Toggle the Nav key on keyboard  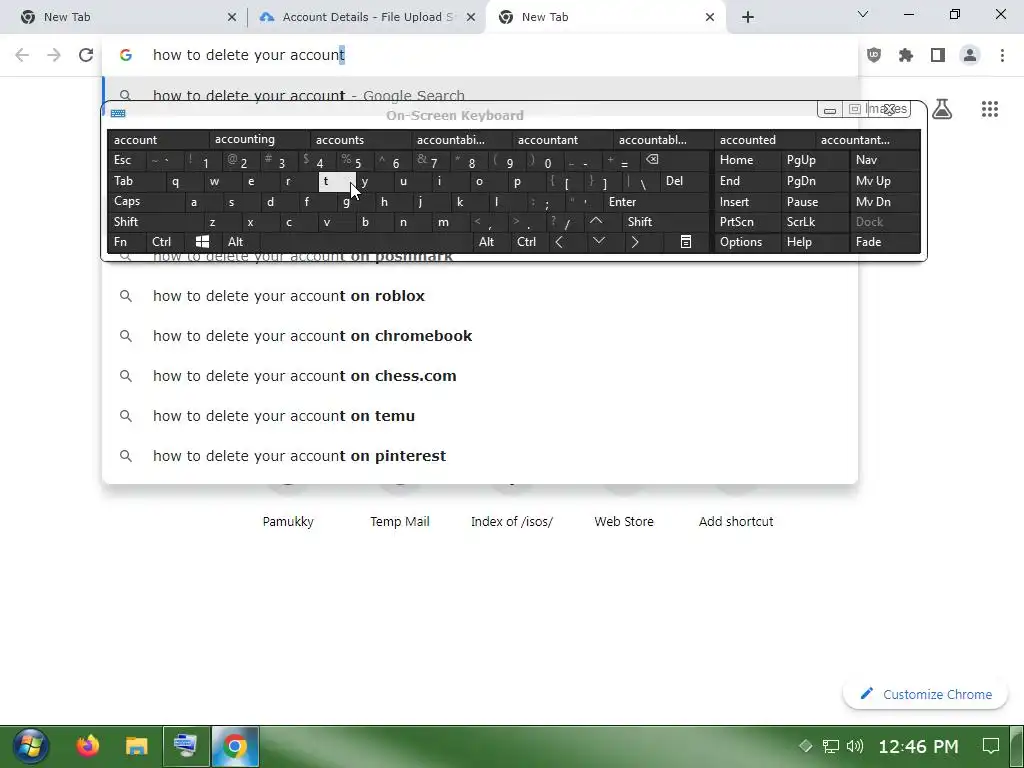pos(885,160)
